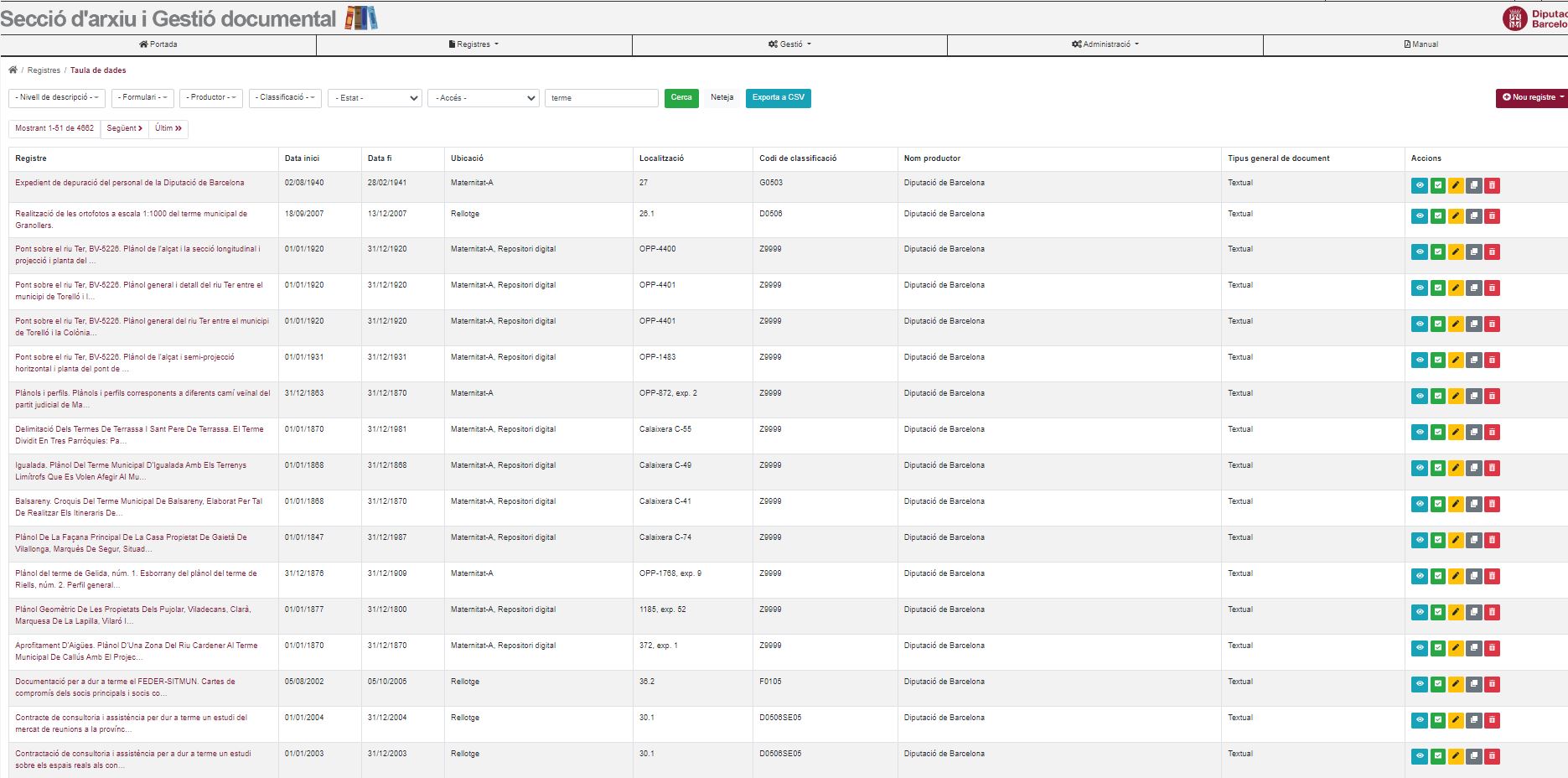Edit the Realització de les ortofotos record
1568x778 pixels.
click(x=1456, y=216)
